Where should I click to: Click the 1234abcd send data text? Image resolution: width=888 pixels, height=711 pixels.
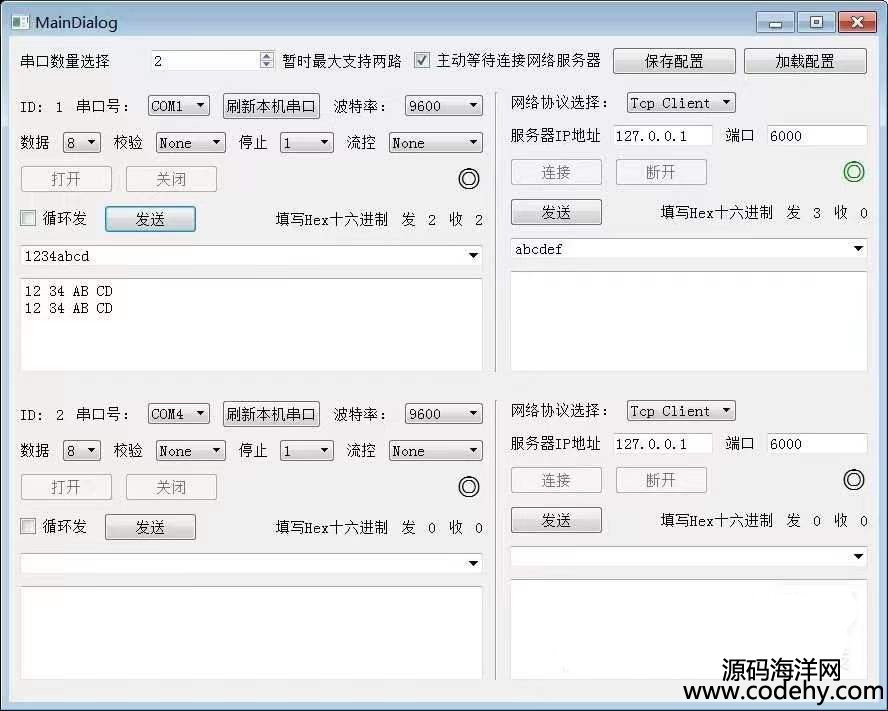point(57,256)
